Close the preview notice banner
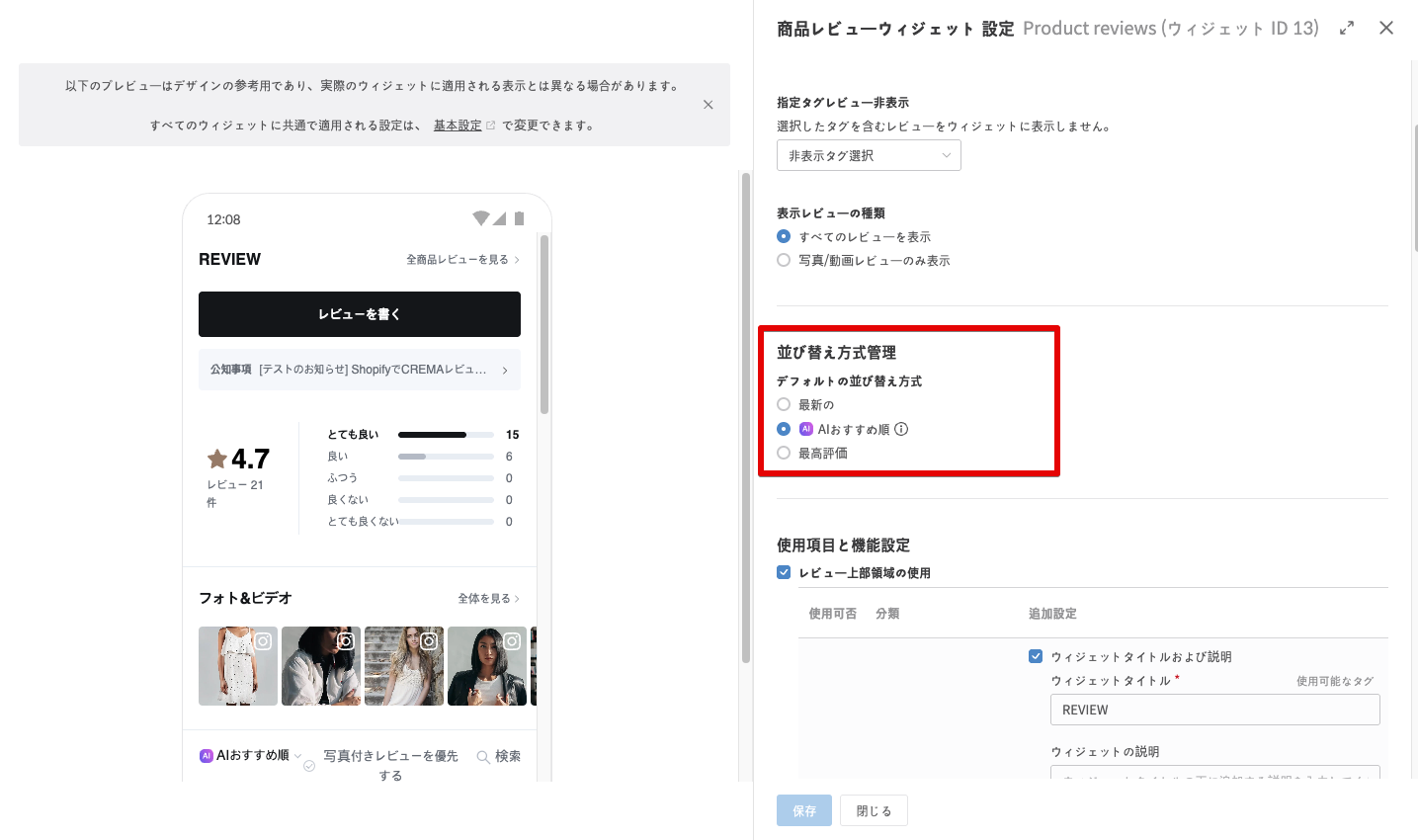Image resolution: width=1418 pixels, height=840 pixels. [708, 105]
